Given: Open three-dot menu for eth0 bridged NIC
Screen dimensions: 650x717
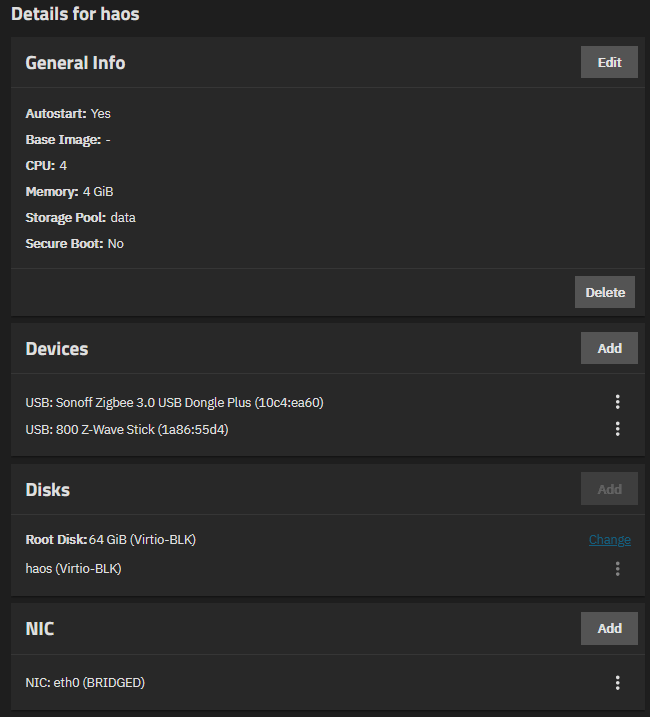Looking at the screenshot, I should (x=618, y=683).
